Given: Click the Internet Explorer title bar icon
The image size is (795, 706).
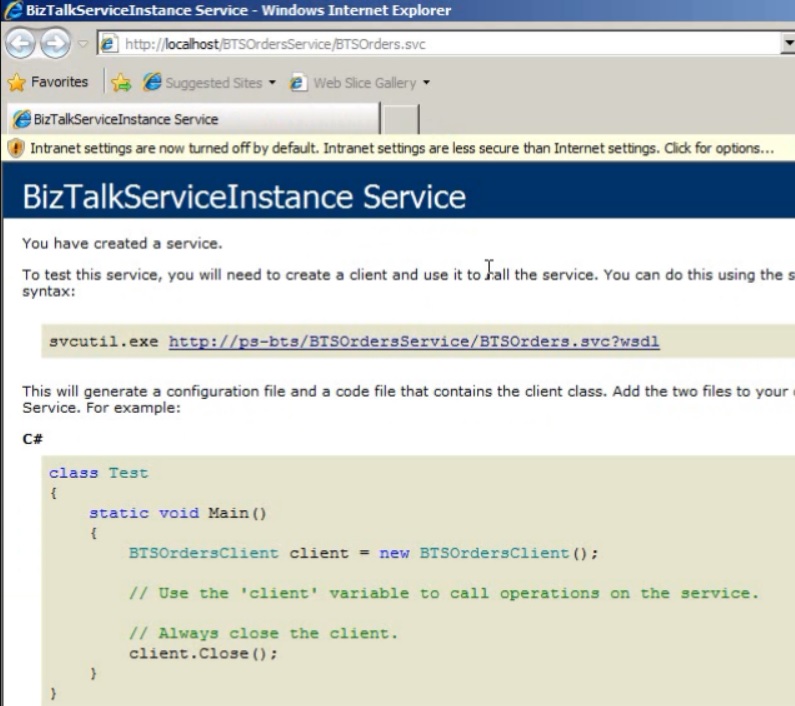Looking at the screenshot, I should click(x=13, y=10).
